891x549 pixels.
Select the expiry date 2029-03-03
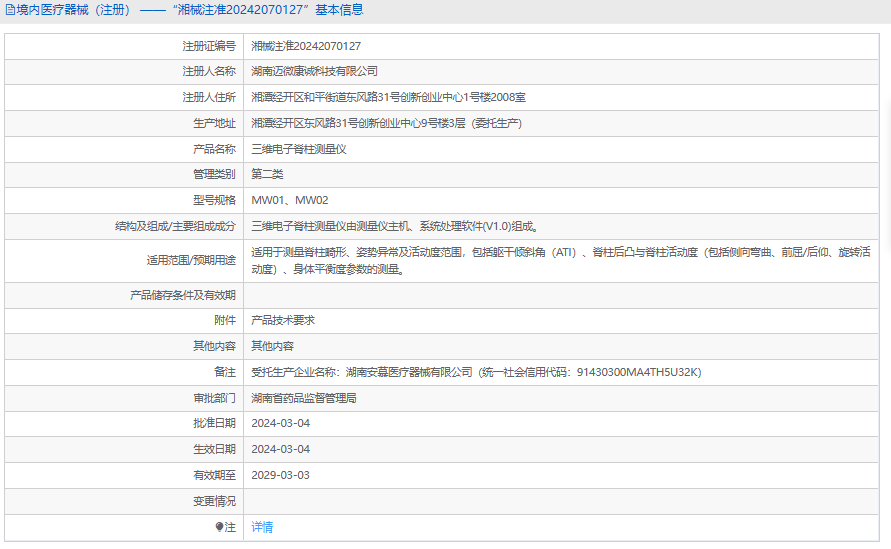281,475
